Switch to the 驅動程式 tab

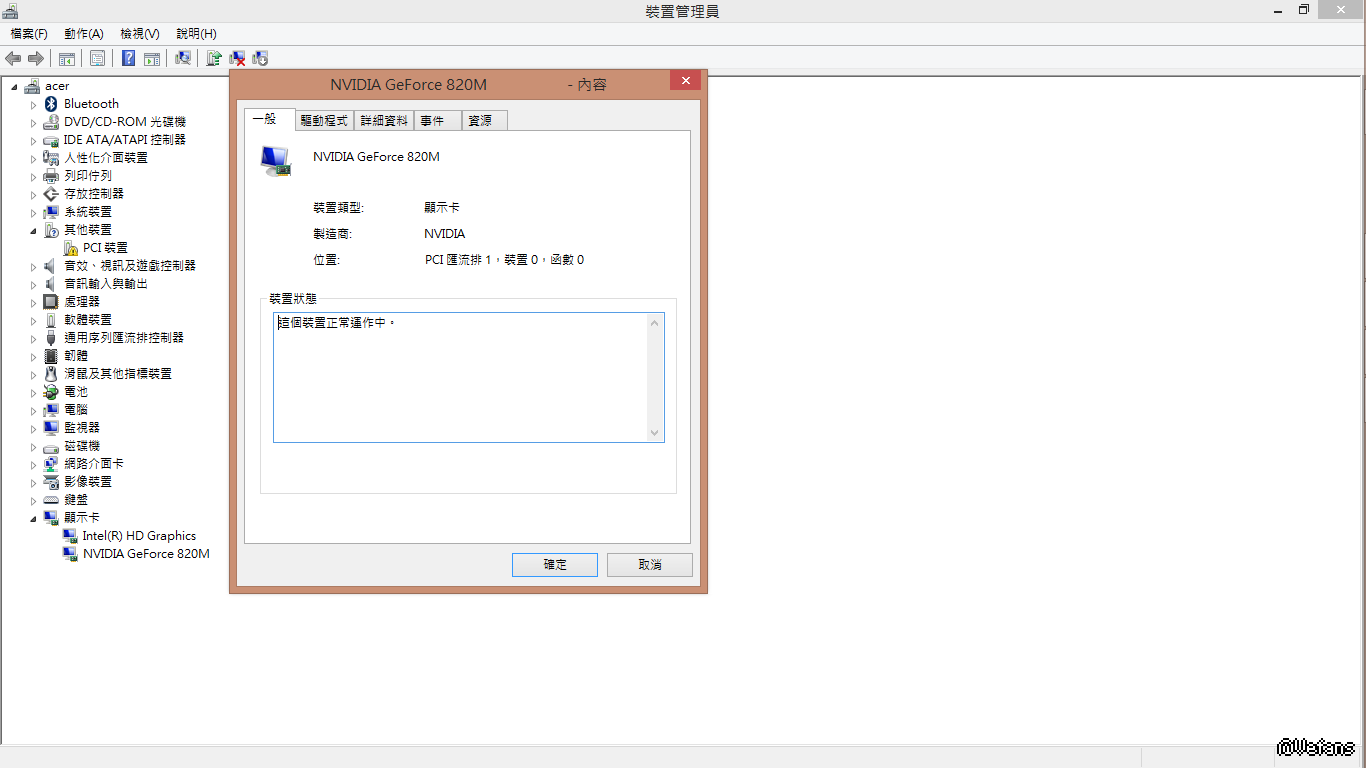[324, 121]
